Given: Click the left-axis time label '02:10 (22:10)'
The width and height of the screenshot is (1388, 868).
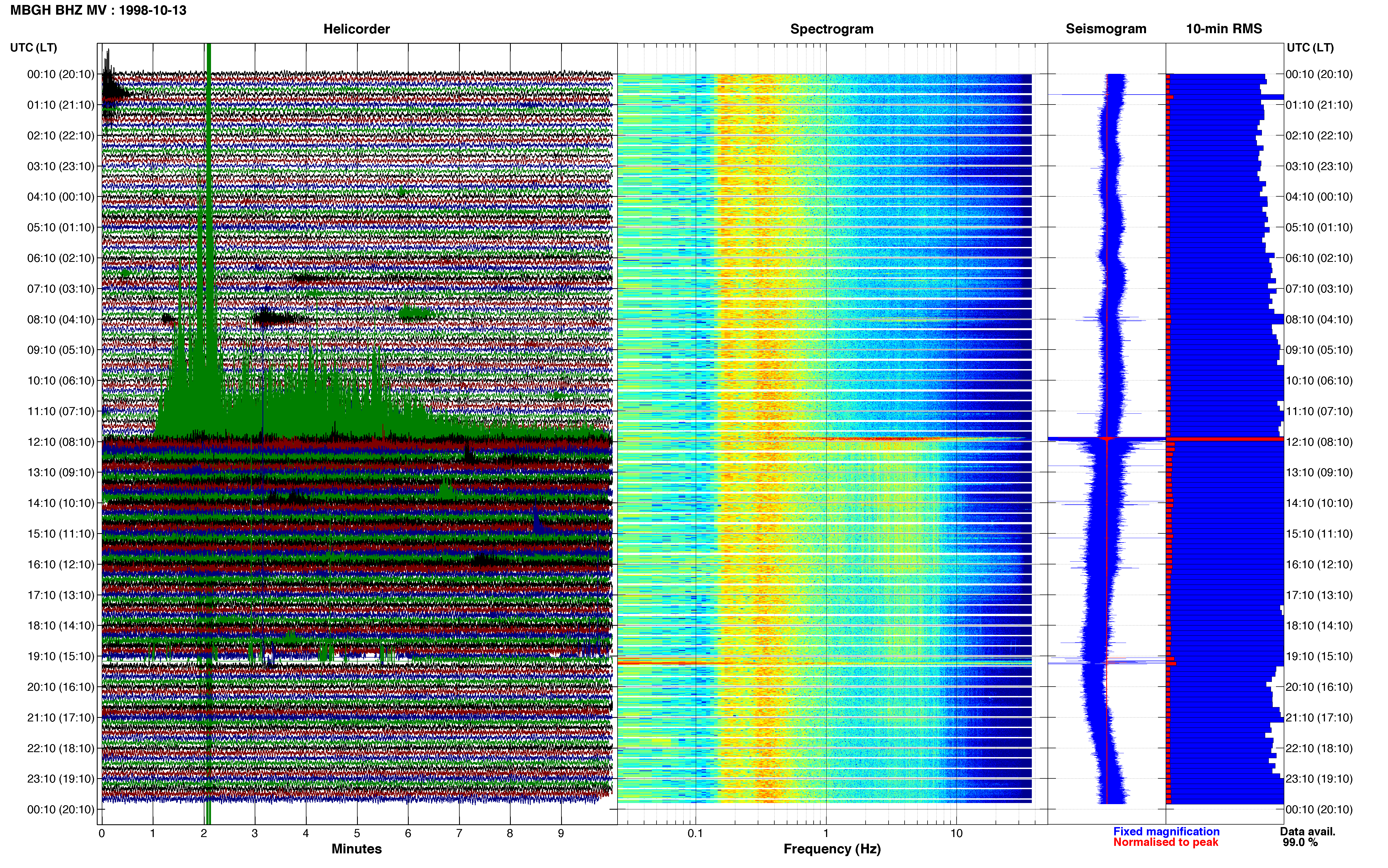Looking at the screenshot, I should pyautogui.click(x=61, y=135).
